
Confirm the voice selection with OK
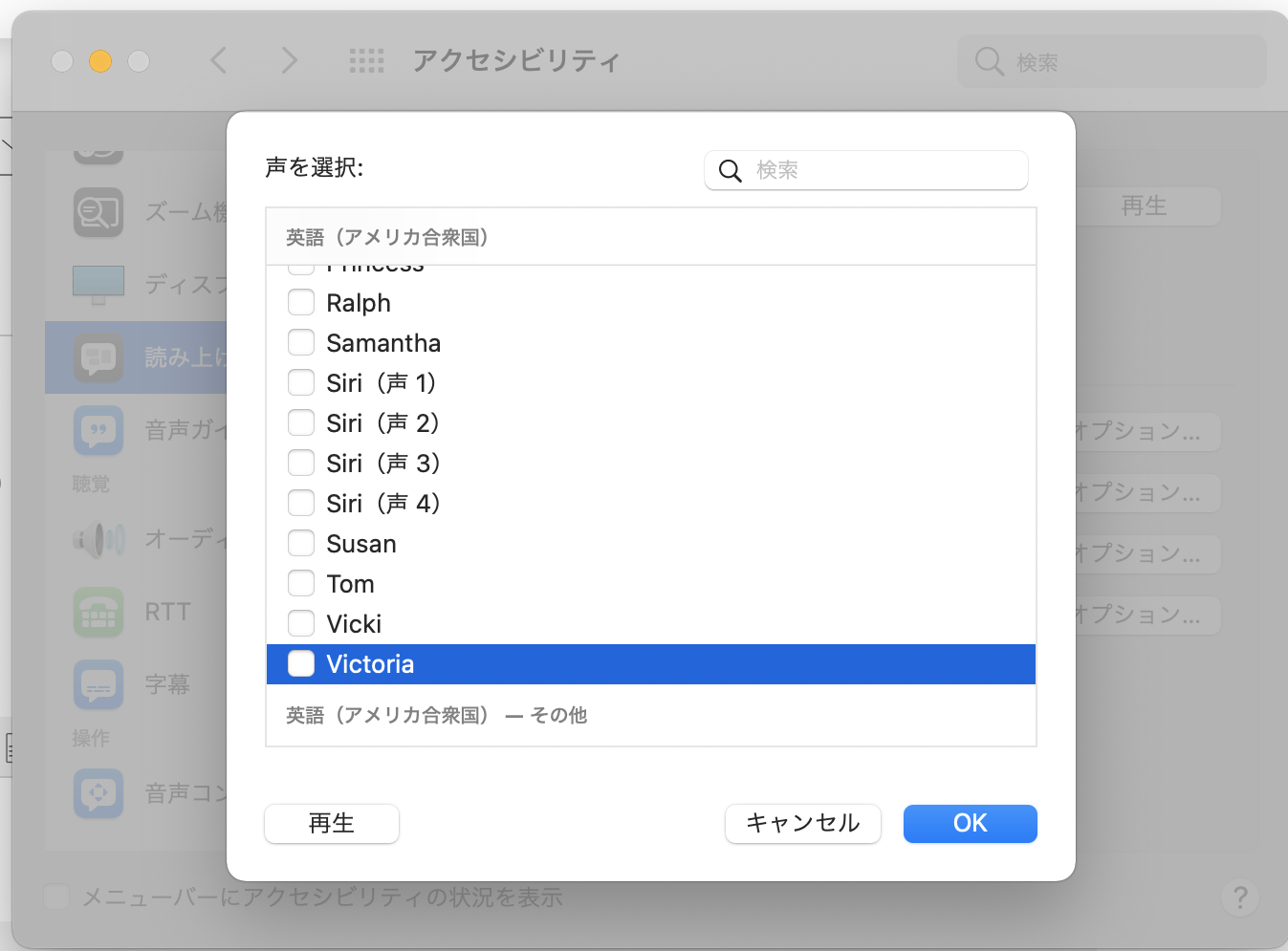pos(970,824)
